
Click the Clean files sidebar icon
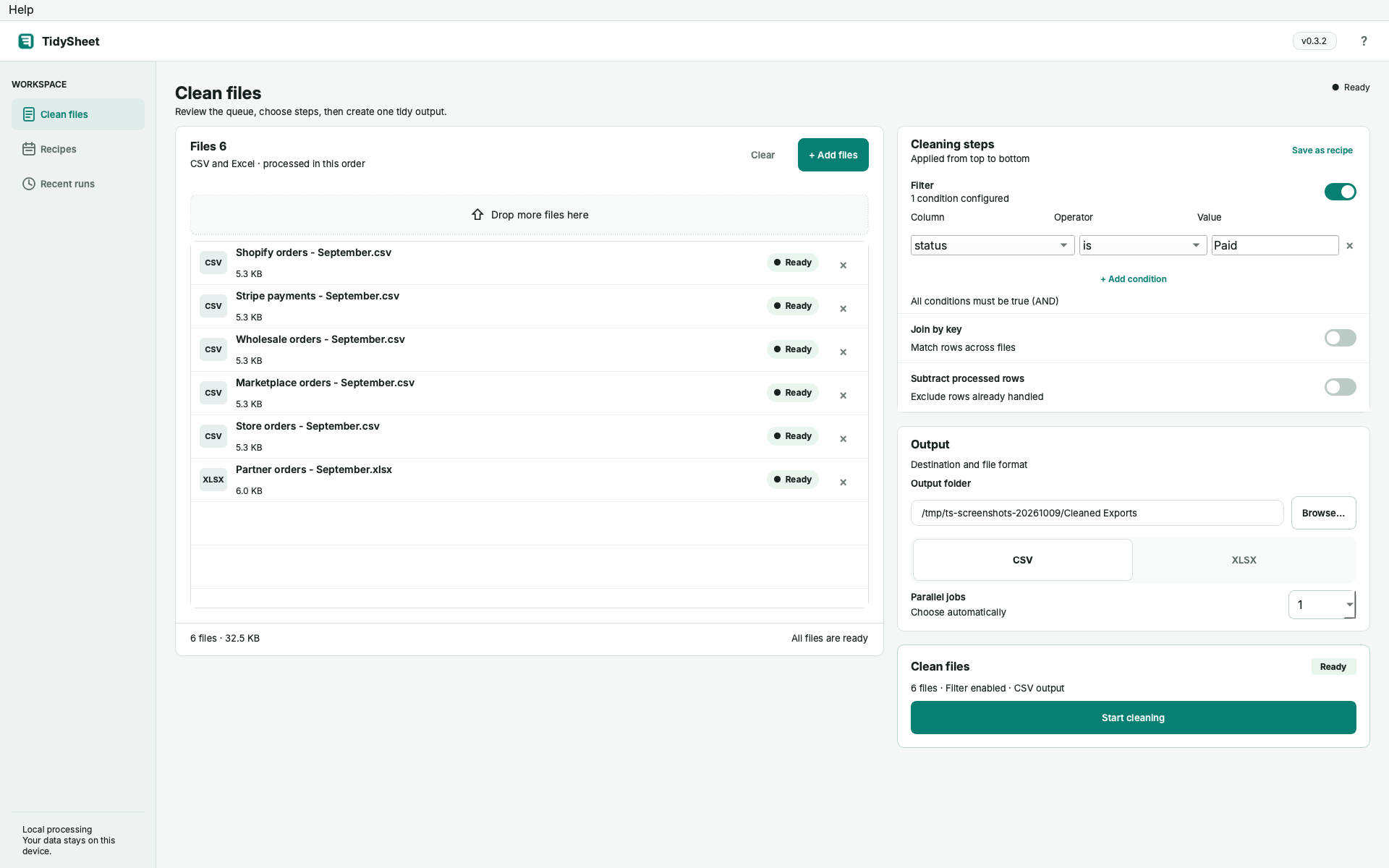[29, 114]
